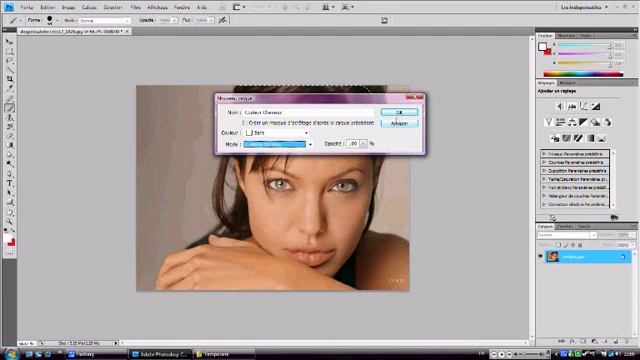This screenshot has height=360, width=640.
Task: Open the Opacité arrow in the dialog
Action: [363, 144]
